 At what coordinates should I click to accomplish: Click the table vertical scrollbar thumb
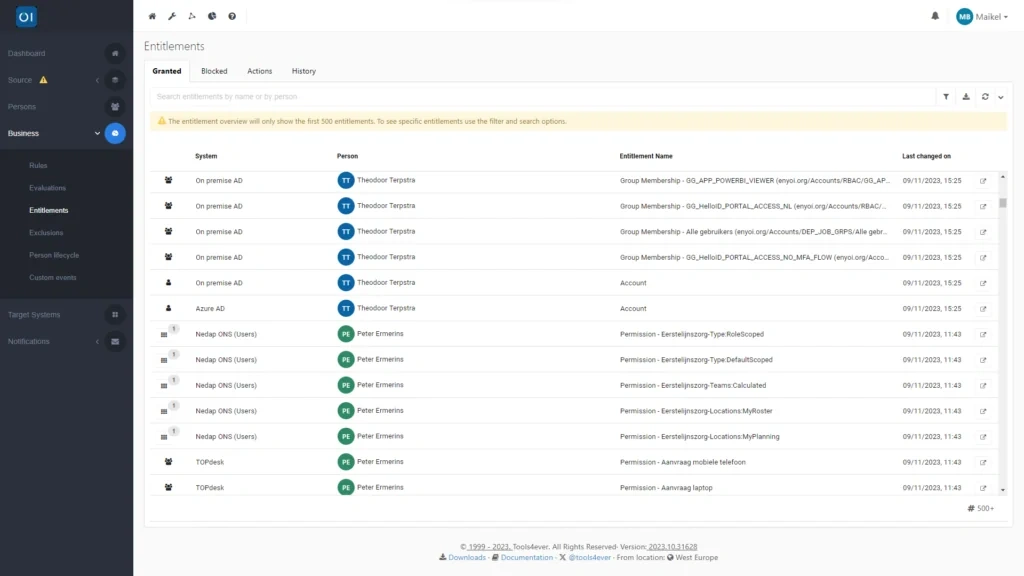pyautogui.click(x=1002, y=202)
